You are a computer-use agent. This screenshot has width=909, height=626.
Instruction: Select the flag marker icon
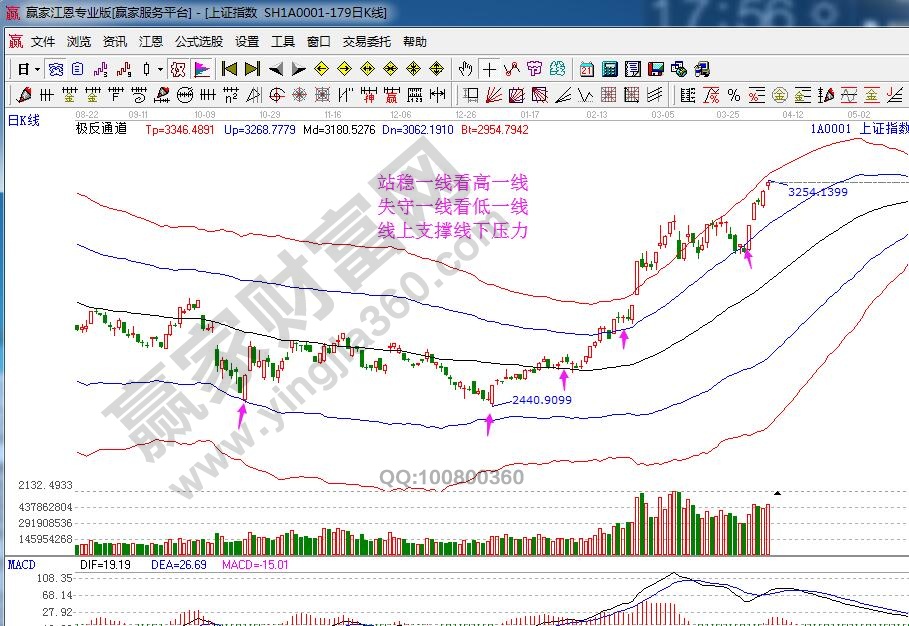coord(202,69)
